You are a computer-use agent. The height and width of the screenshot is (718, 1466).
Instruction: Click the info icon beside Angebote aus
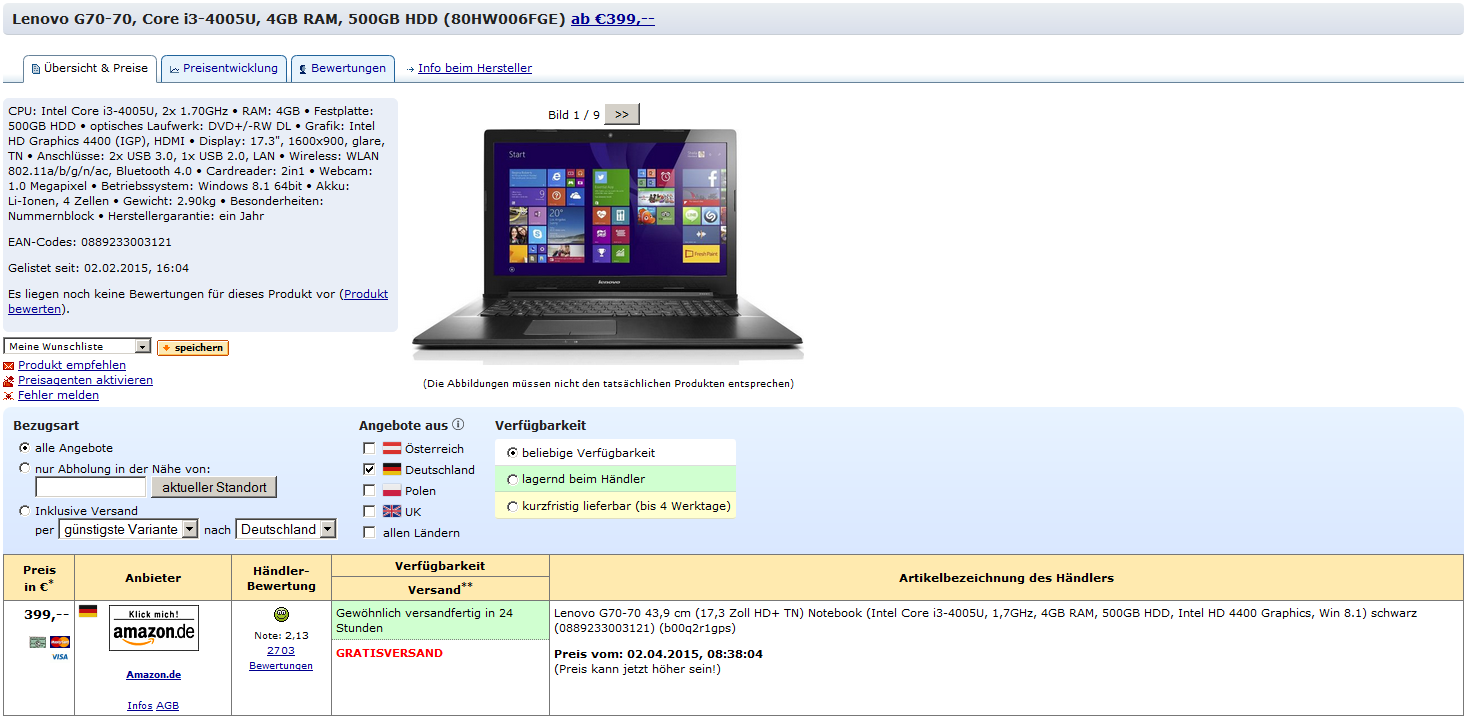pos(458,425)
